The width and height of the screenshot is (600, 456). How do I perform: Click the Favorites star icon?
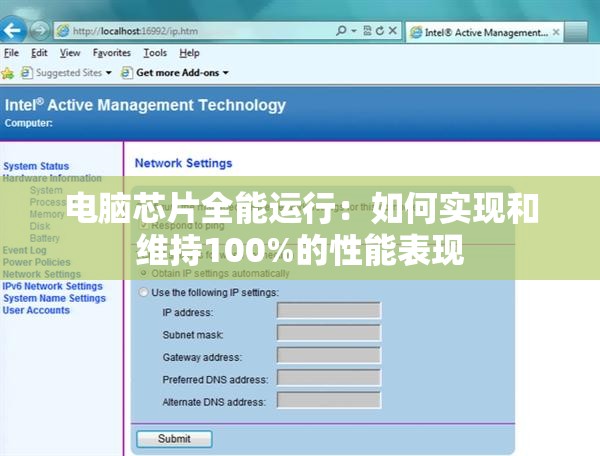(x=8, y=73)
